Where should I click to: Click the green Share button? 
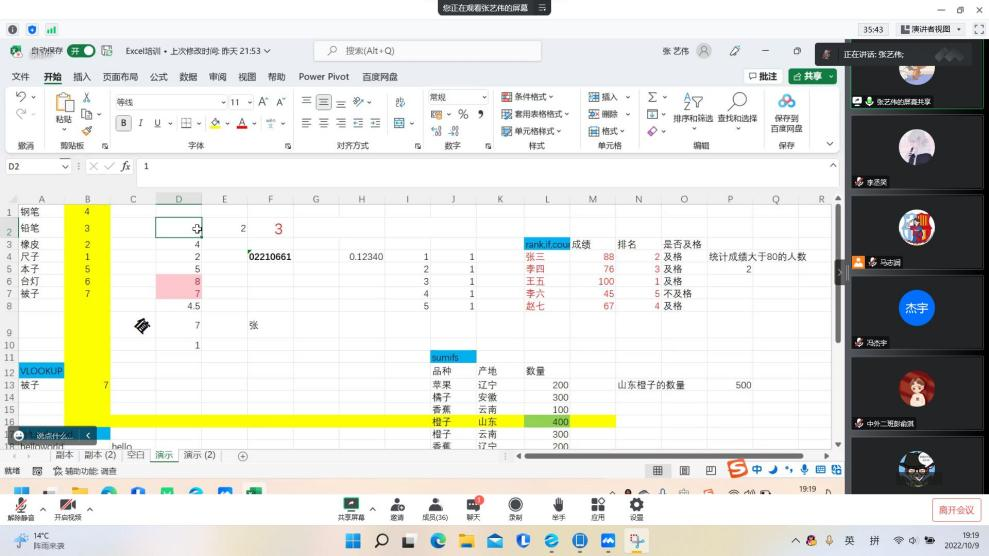pyautogui.click(x=811, y=76)
